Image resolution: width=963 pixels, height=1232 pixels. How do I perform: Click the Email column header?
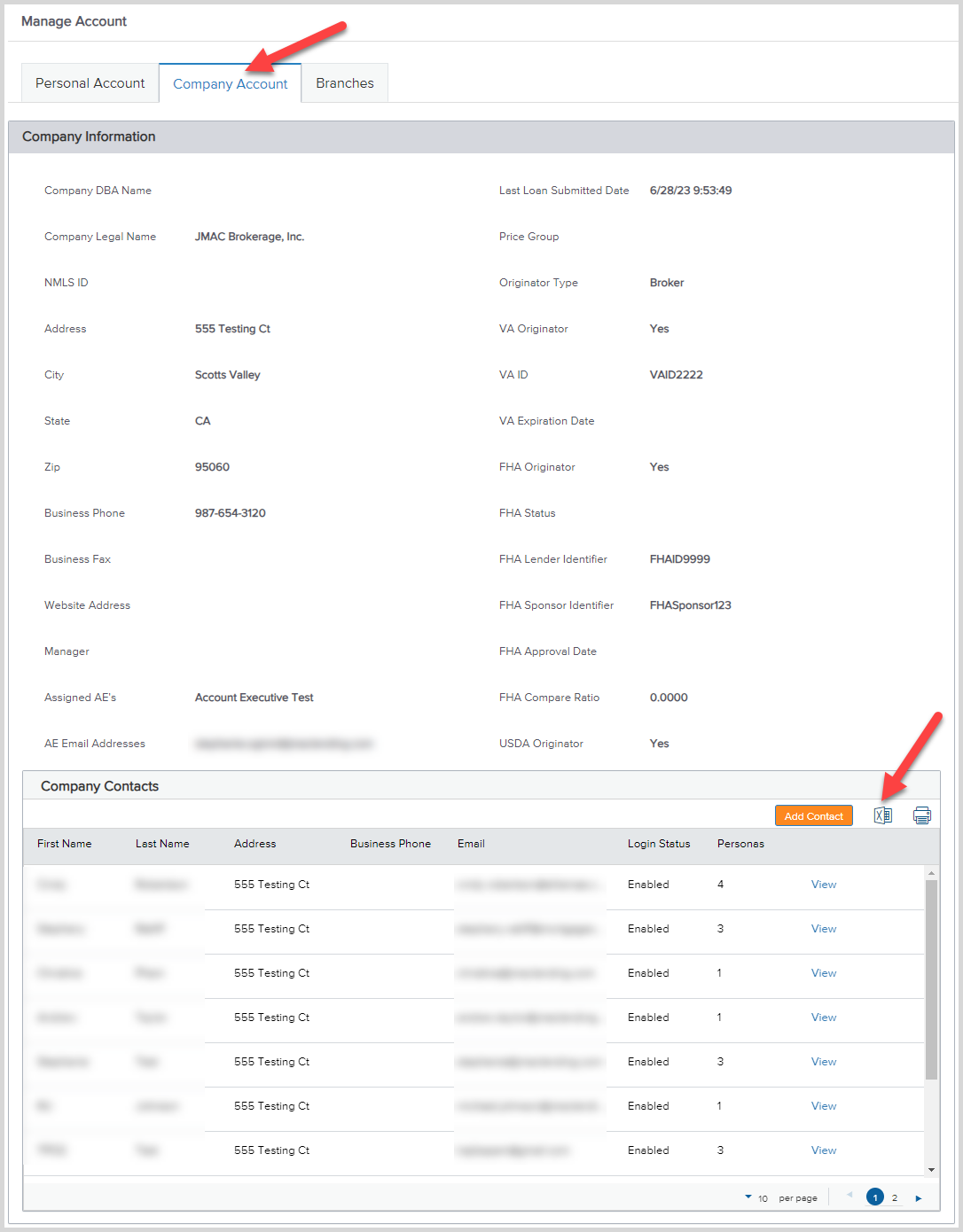pos(471,844)
